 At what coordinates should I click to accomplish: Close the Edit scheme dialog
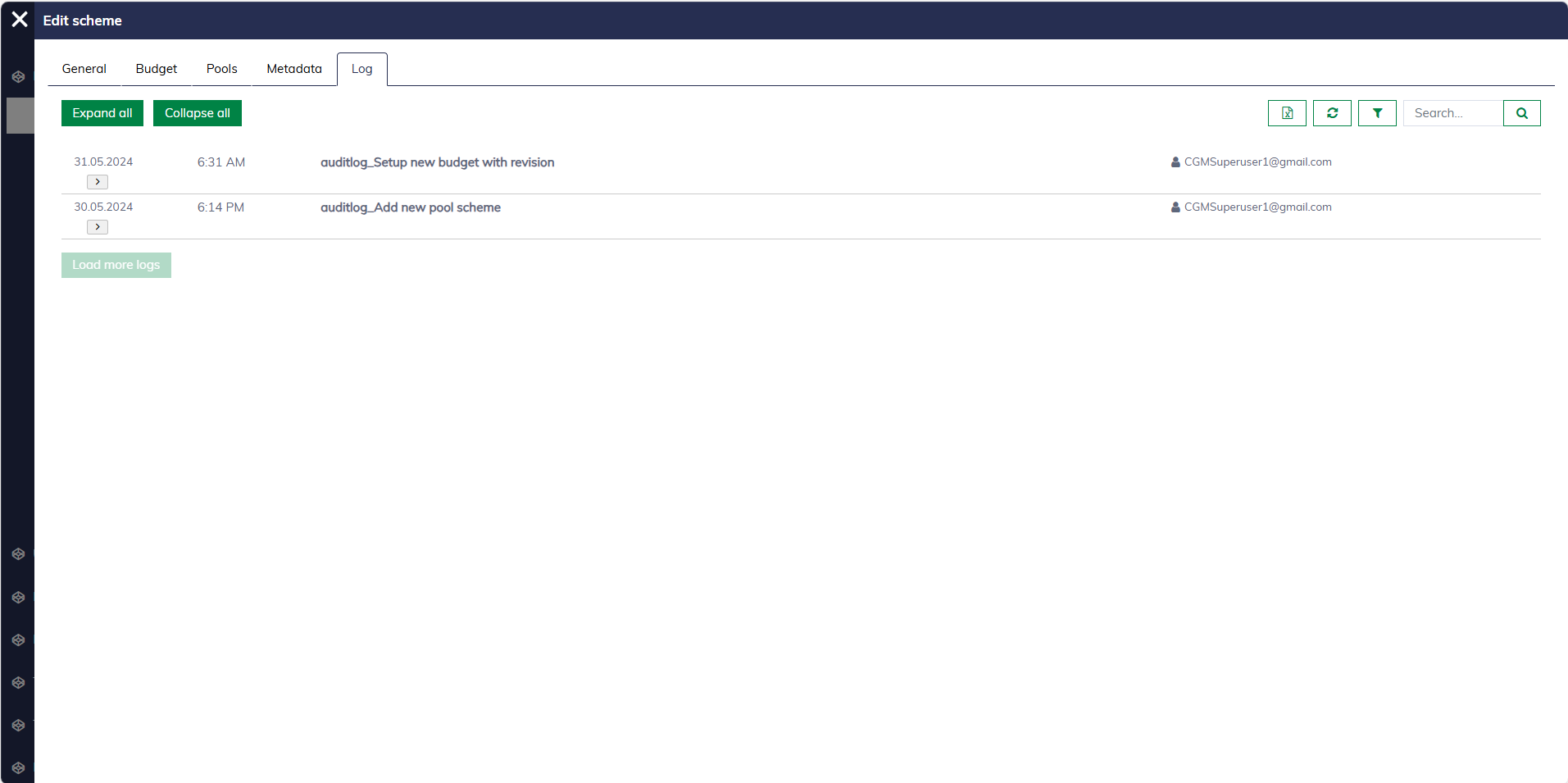tap(20, 20)
